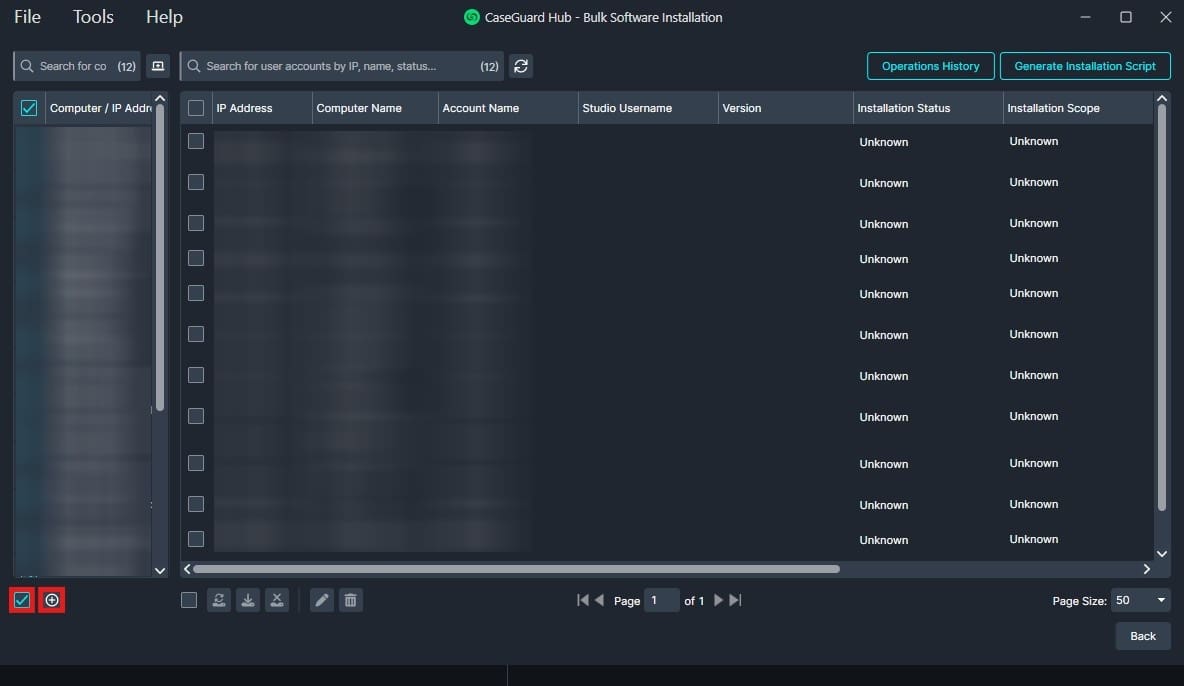Screen dimensions: 1184x686
Task: Click the uninstall icon in bottom toolbar
Action: tap(277, 600)
